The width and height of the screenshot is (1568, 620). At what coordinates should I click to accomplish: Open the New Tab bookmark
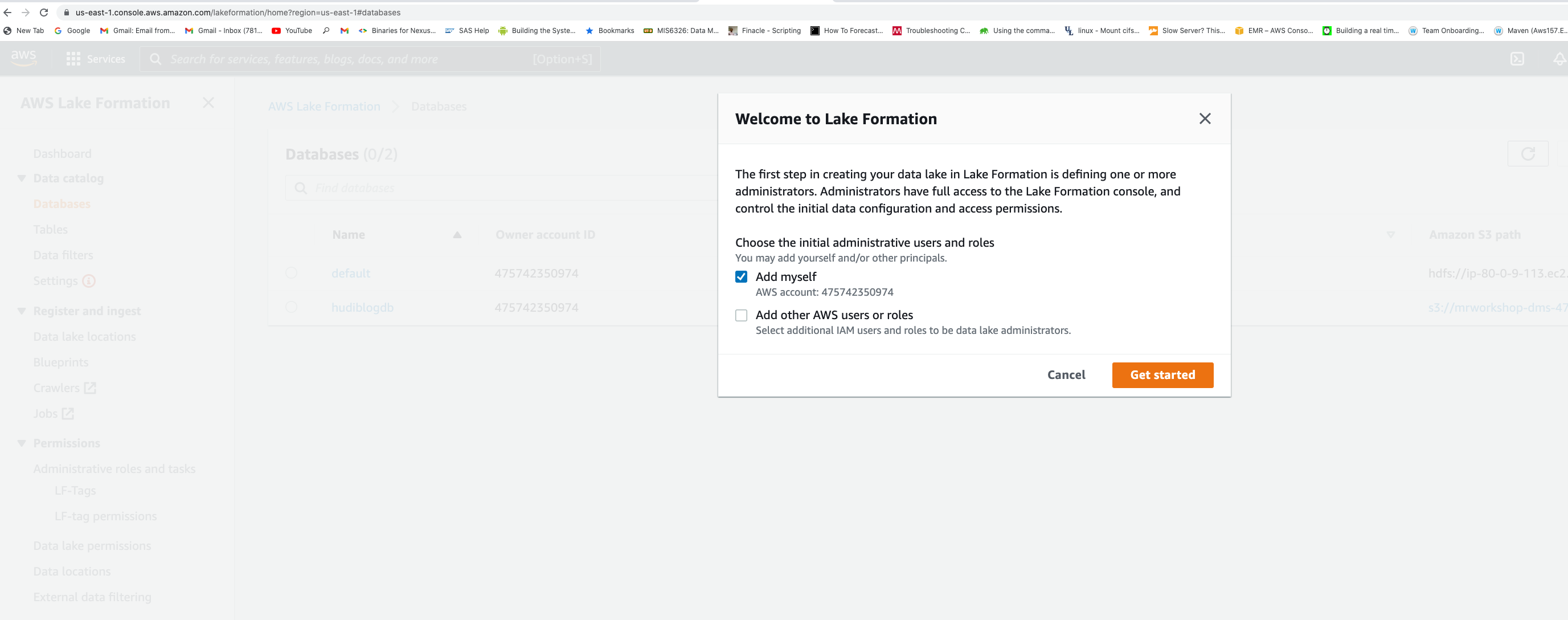pos(23,30)
